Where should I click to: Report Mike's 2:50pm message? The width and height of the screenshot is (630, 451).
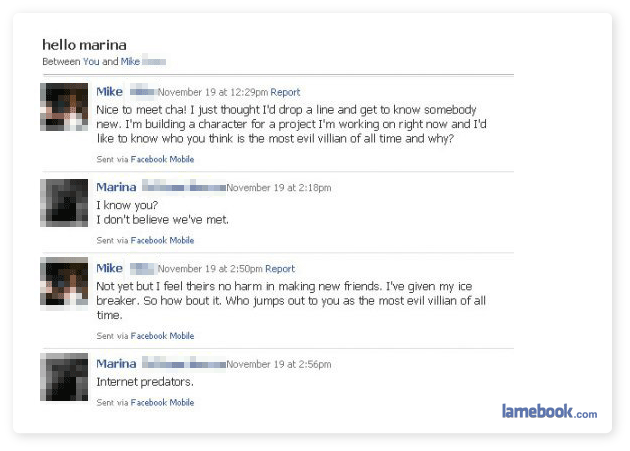[x=280, y=269]
